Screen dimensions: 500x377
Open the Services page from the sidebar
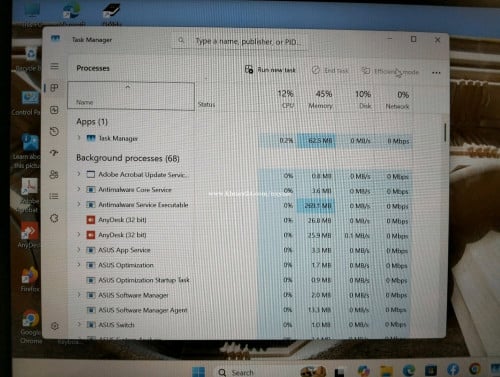[54, 218]
